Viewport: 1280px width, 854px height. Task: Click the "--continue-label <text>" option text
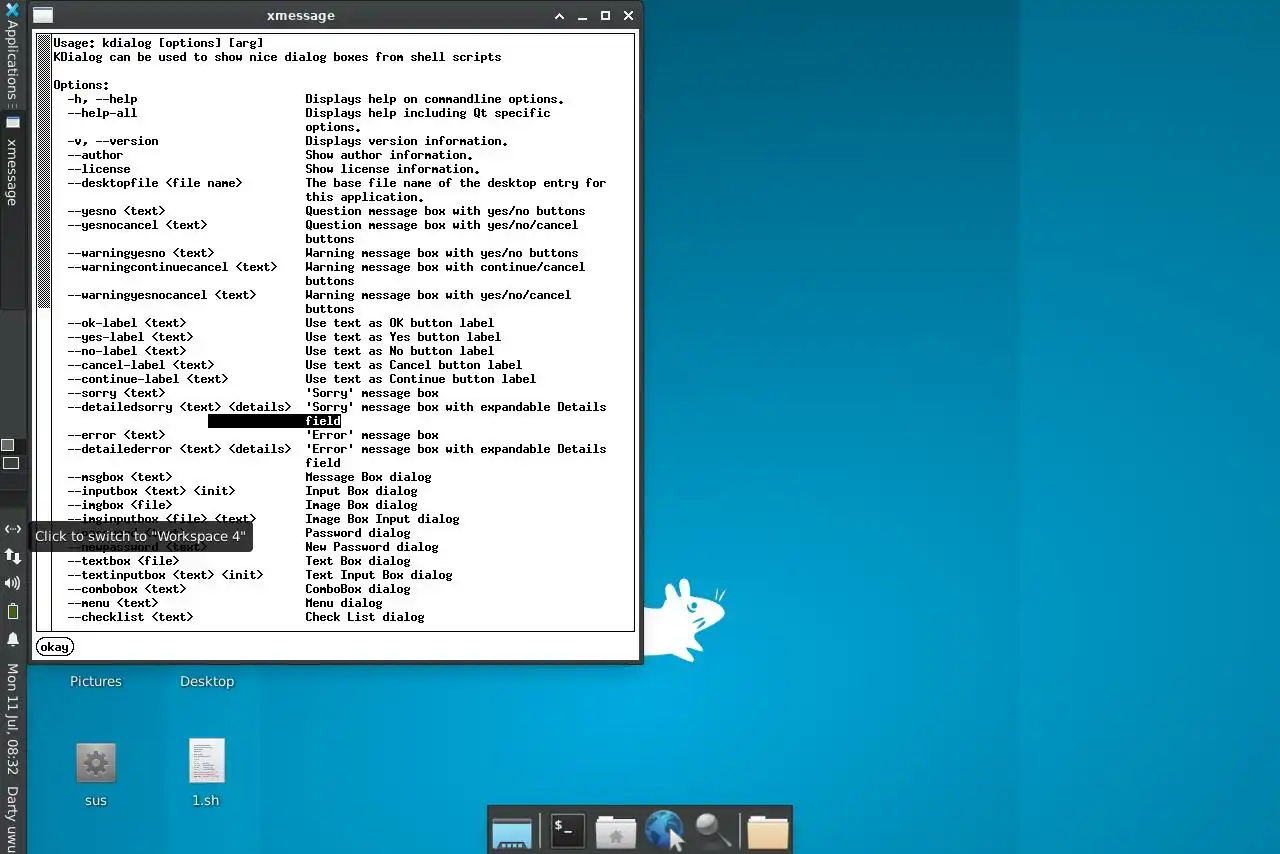(148, 379)
